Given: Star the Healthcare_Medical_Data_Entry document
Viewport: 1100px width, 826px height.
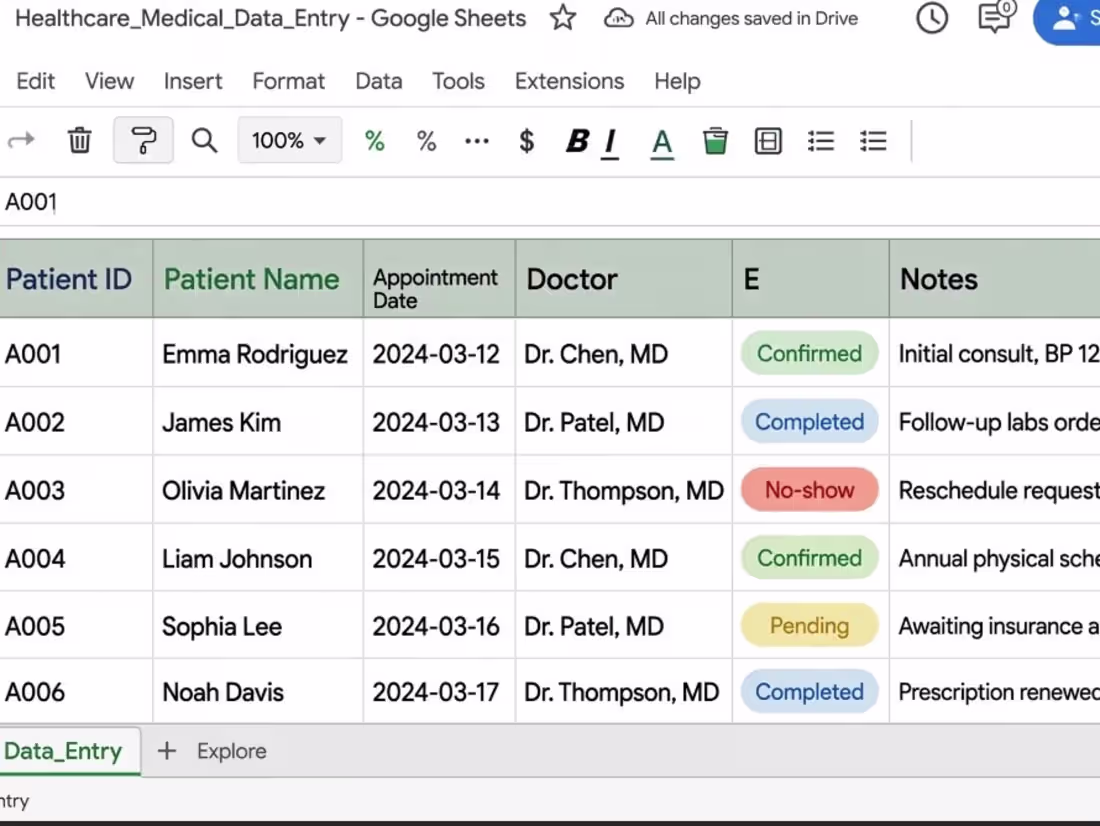Looking at the screenshot, I should point(563,18).
